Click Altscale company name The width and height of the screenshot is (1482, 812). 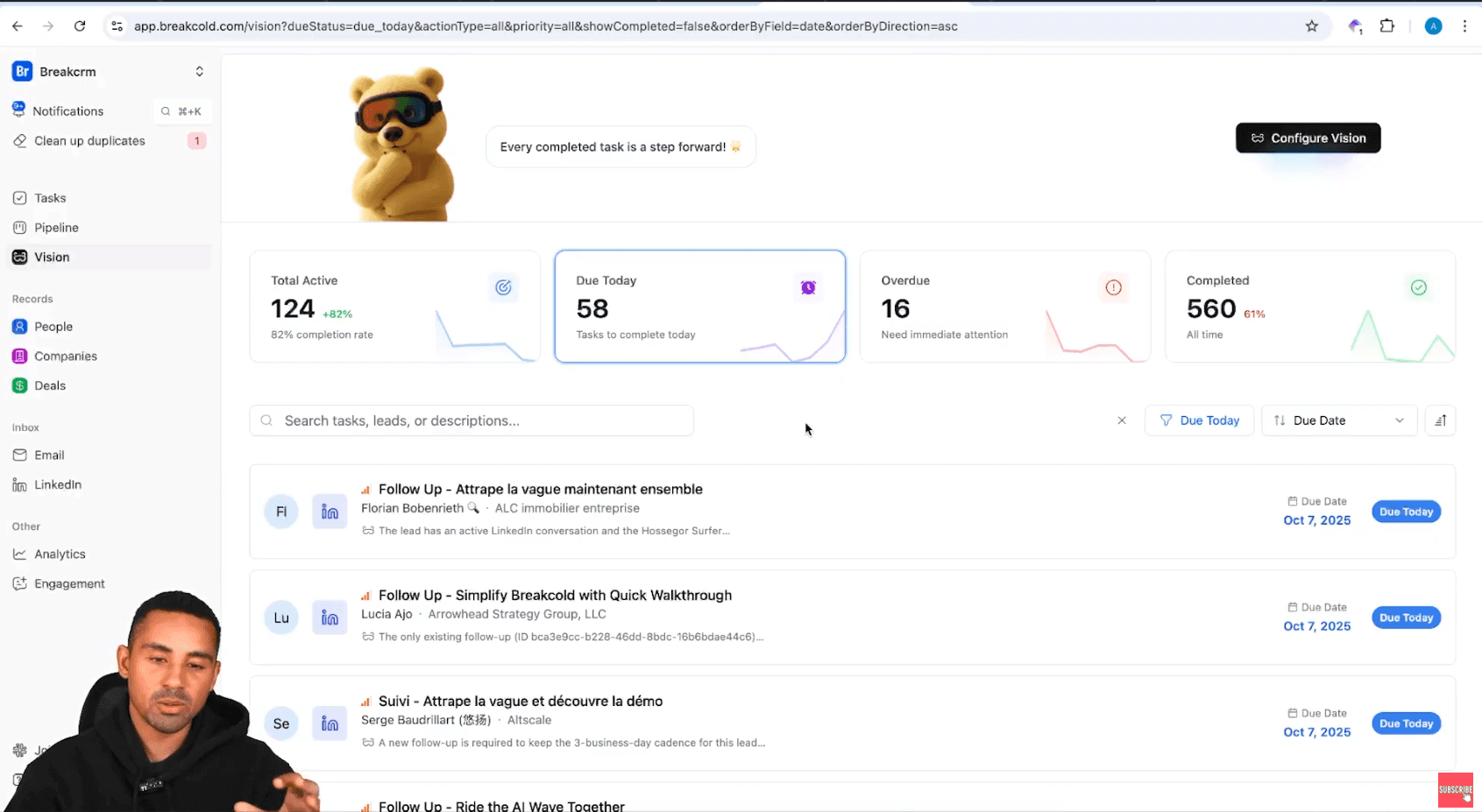pyautogui.click(x=529, y=720)
